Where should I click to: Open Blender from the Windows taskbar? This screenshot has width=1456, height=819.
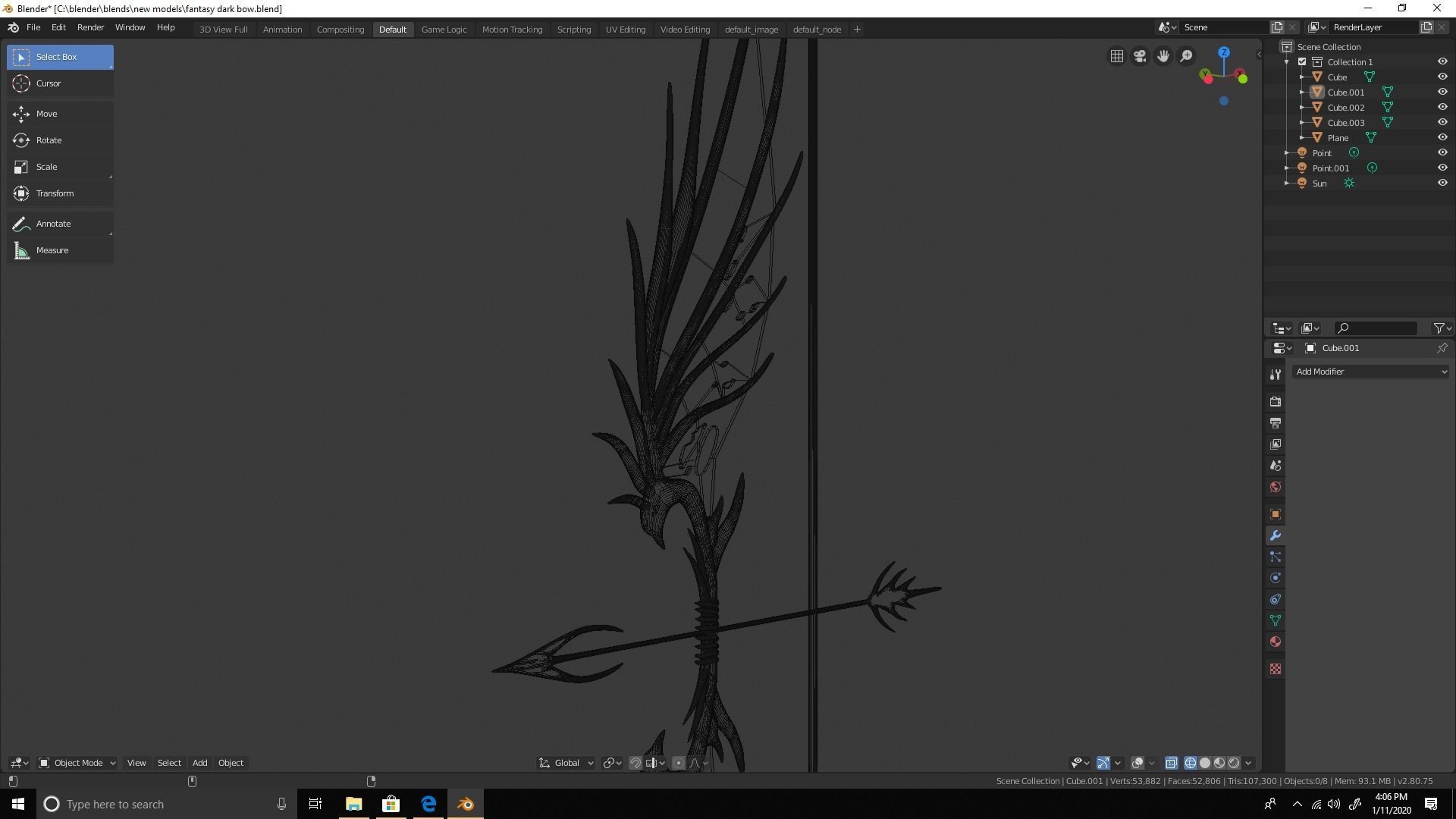(x=465, y=804)
